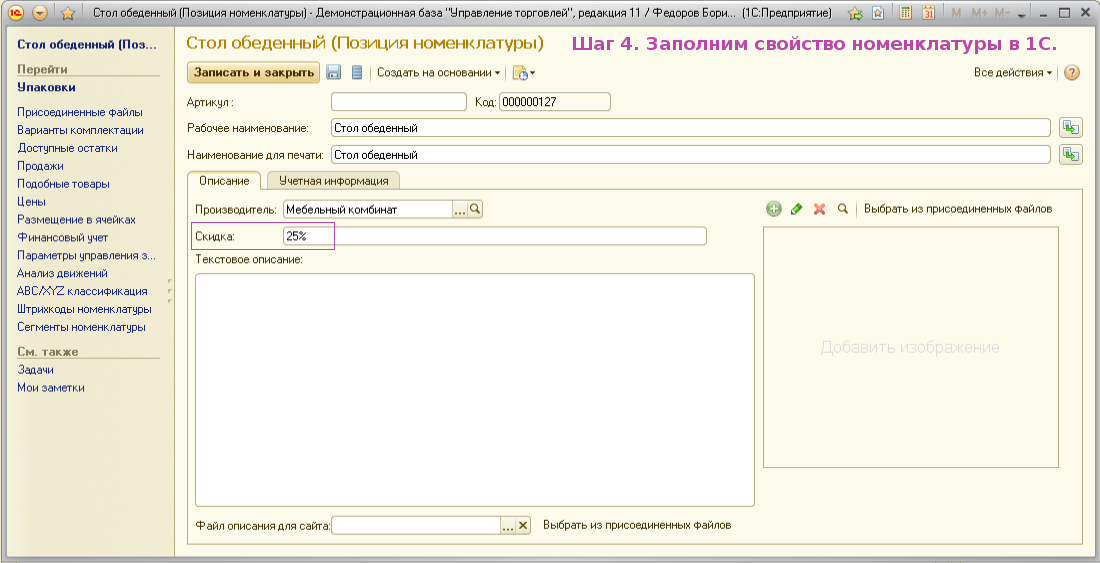The width and height of the screenshot is (1100, 563).
Task: Click the magnifier next to Производитель field
Action: coord(476,209)
